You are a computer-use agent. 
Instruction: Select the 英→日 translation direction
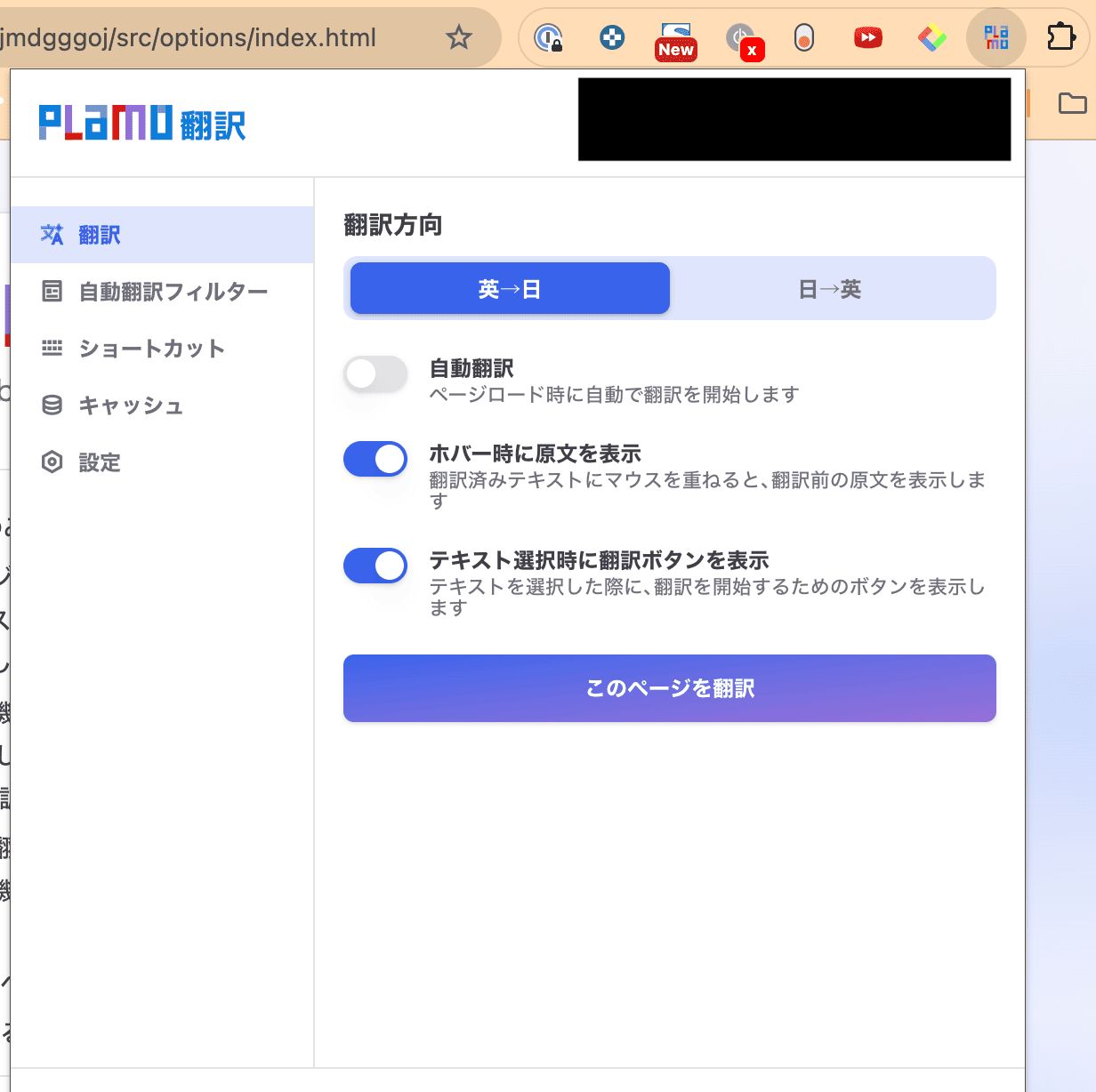click(509, 288)
